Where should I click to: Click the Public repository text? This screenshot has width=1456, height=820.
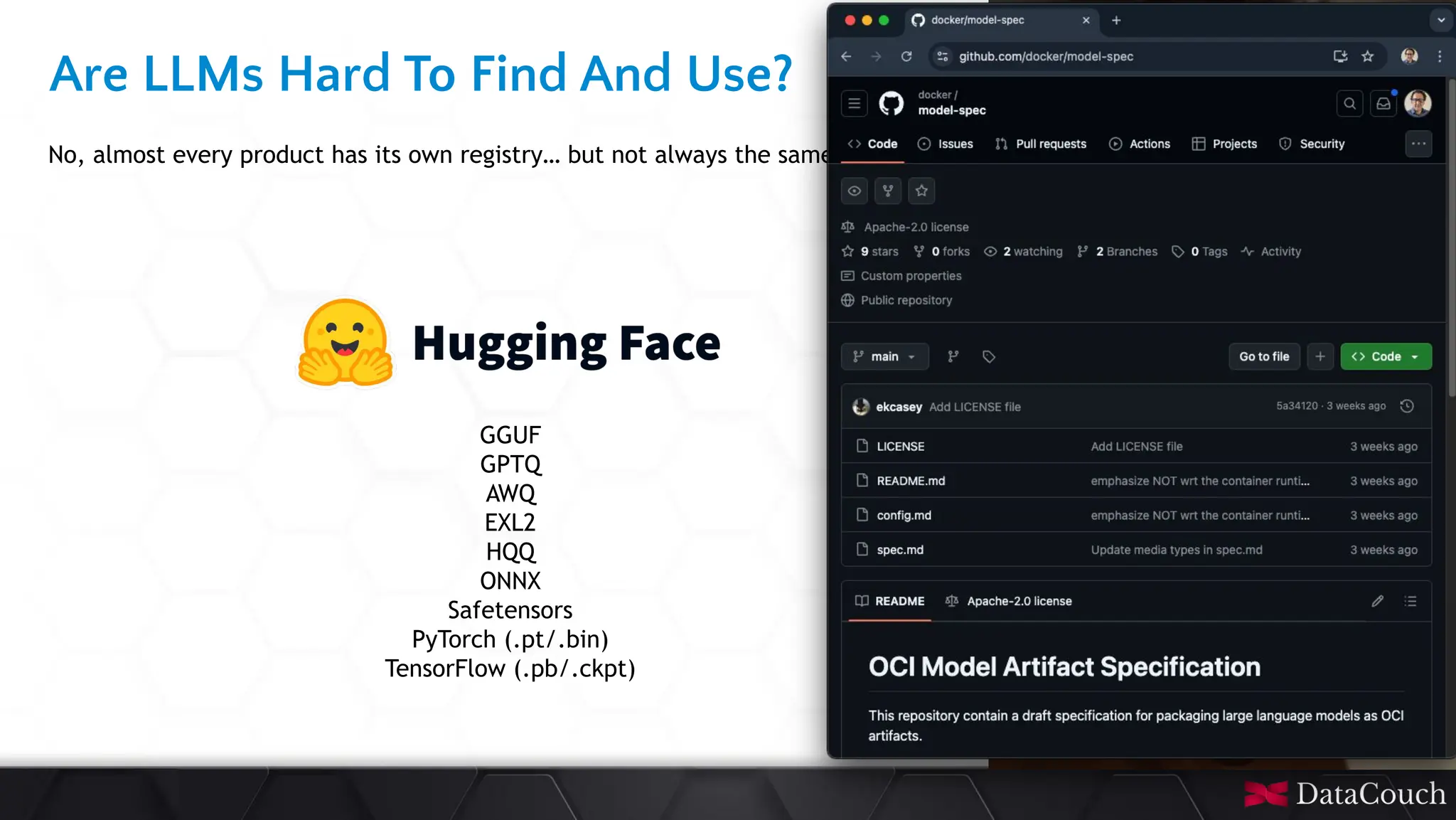tap(906, 300)
